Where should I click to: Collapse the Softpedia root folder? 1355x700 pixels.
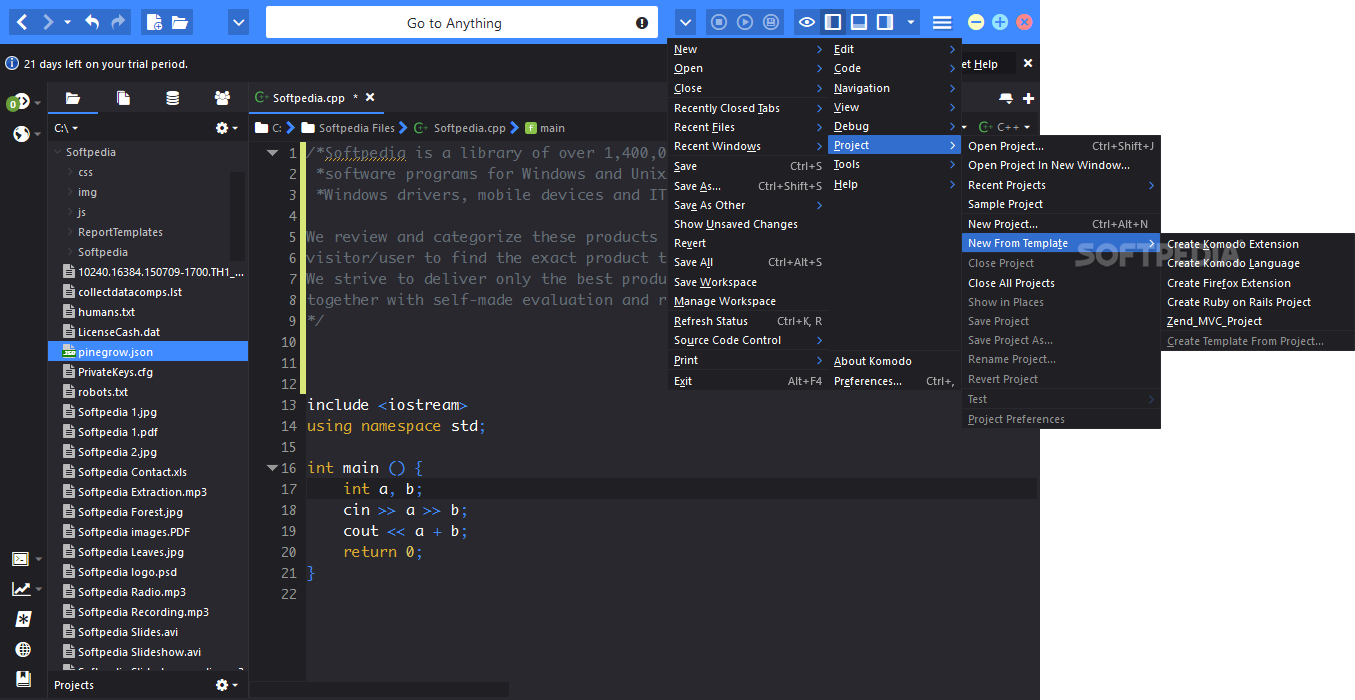tap(56, 152)
